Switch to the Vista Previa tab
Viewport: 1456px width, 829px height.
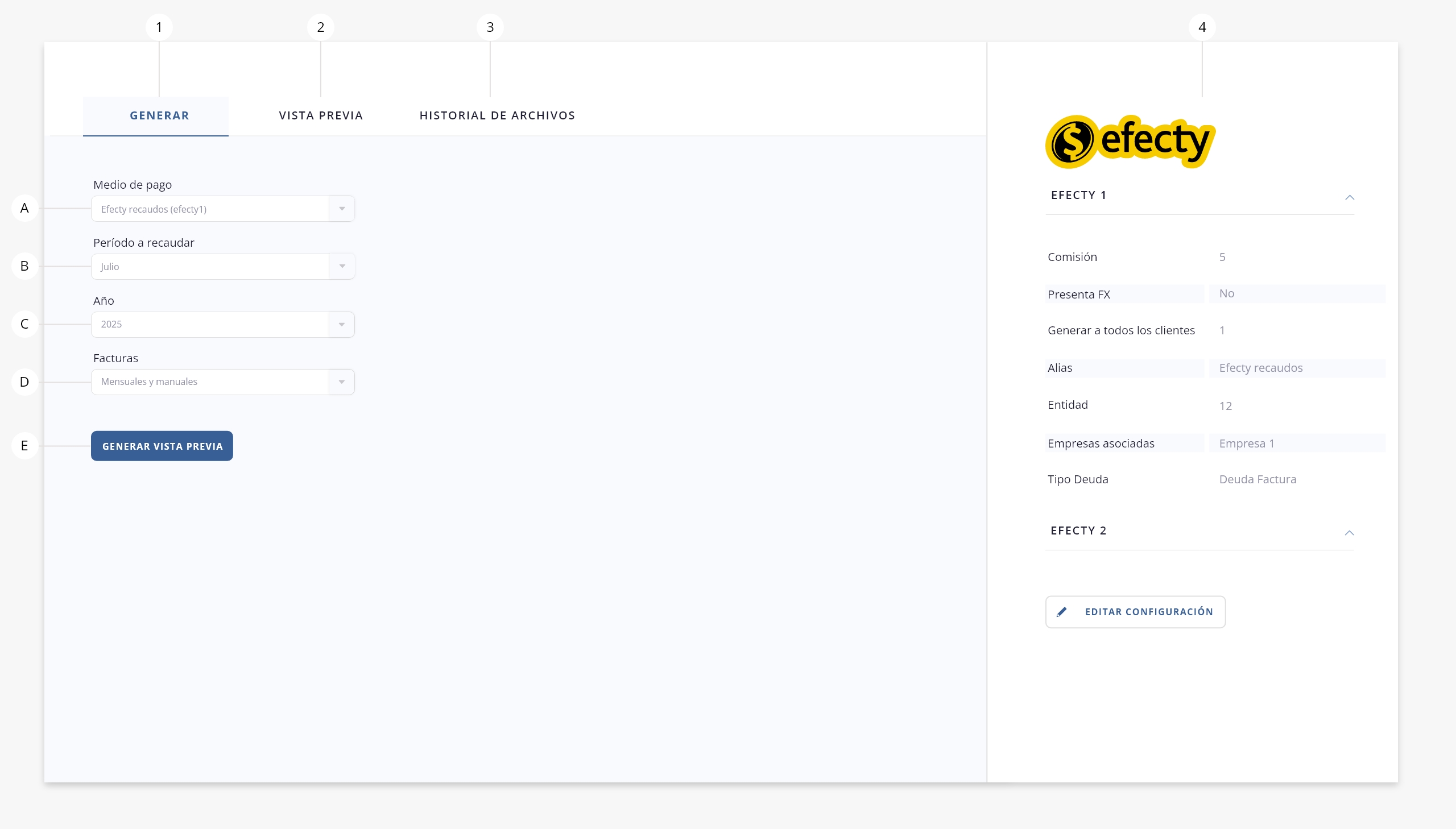tap(321, 115)
